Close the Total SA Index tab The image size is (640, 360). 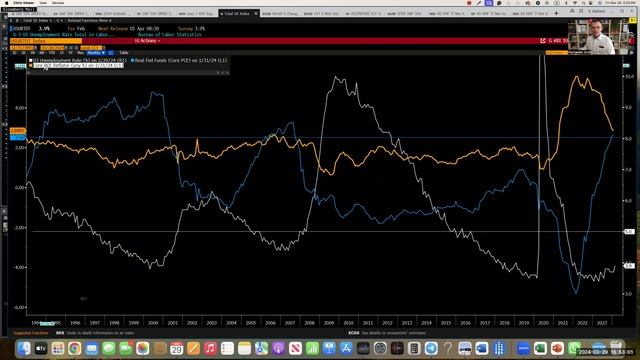pos(256,13)
